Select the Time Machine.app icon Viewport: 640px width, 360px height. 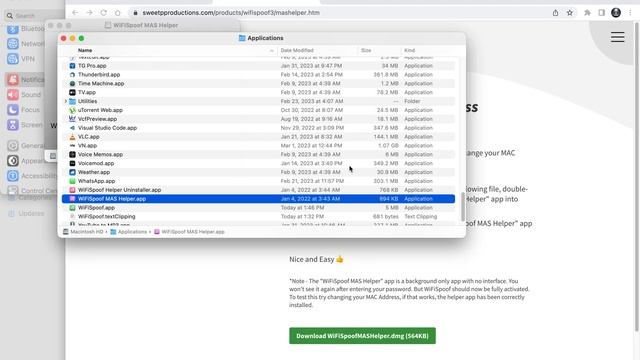tap(72, 83)
